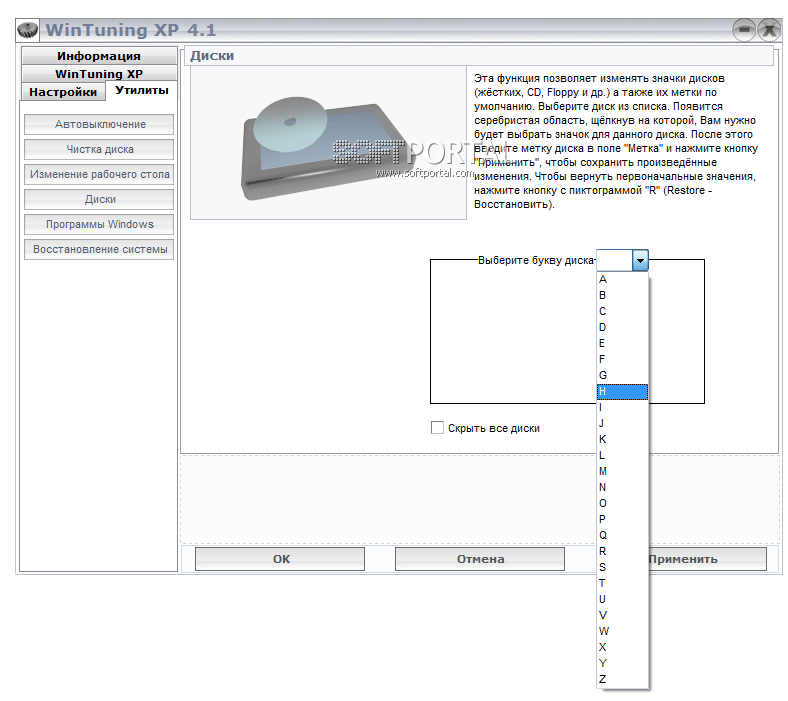The height and width of the screenshot is (701, 788).
Task: Select drive letter B from list
Action: click(622, 295)
